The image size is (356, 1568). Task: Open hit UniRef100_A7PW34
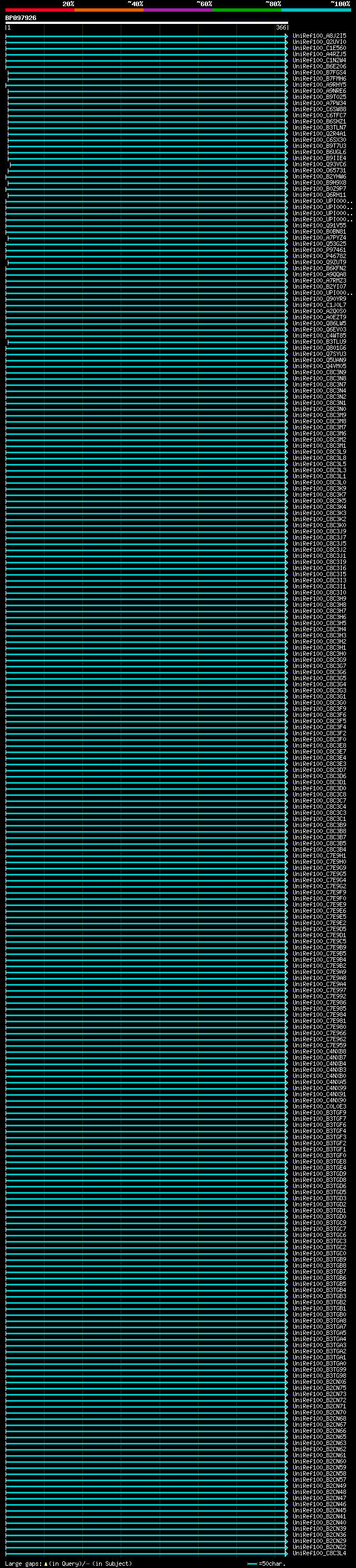click(319, 103)
